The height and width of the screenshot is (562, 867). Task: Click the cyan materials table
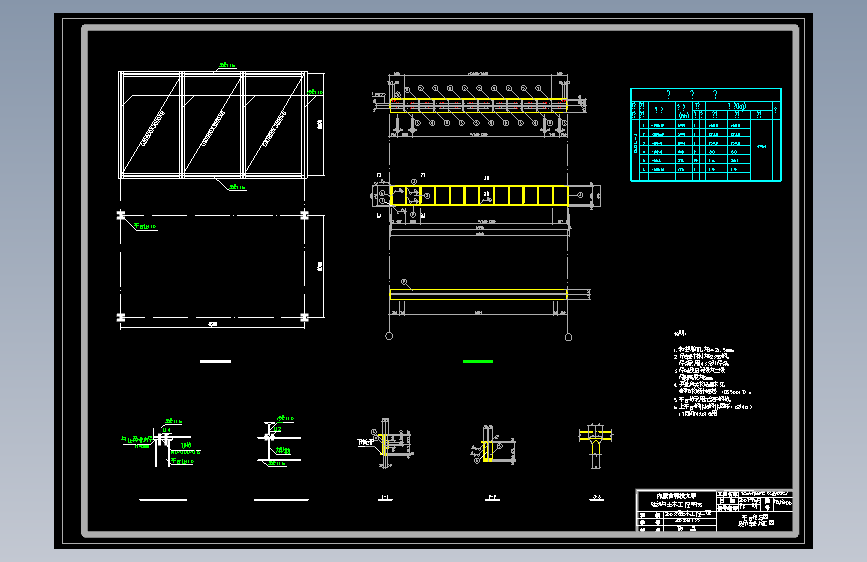[706, 134]
